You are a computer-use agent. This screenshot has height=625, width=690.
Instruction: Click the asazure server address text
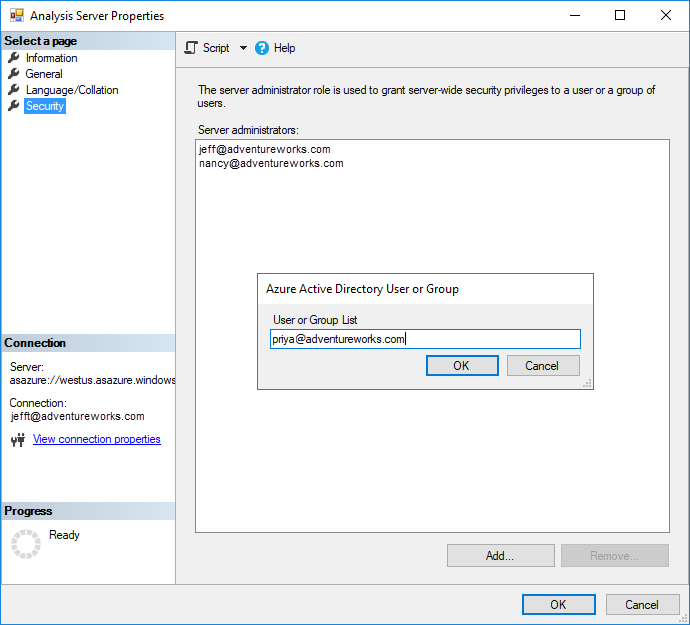tap(92, 380)
